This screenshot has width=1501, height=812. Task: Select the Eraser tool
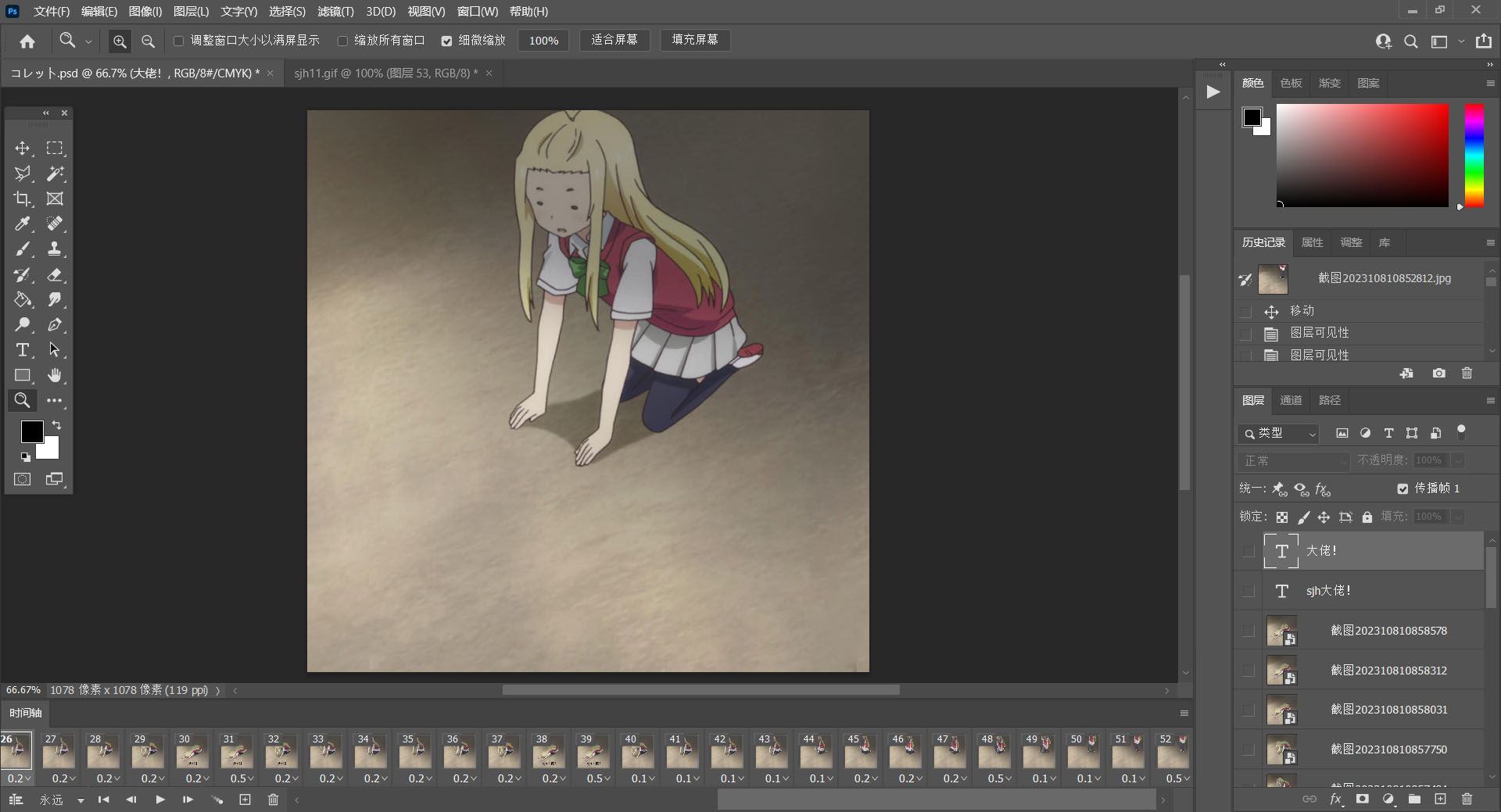(55, 274)
